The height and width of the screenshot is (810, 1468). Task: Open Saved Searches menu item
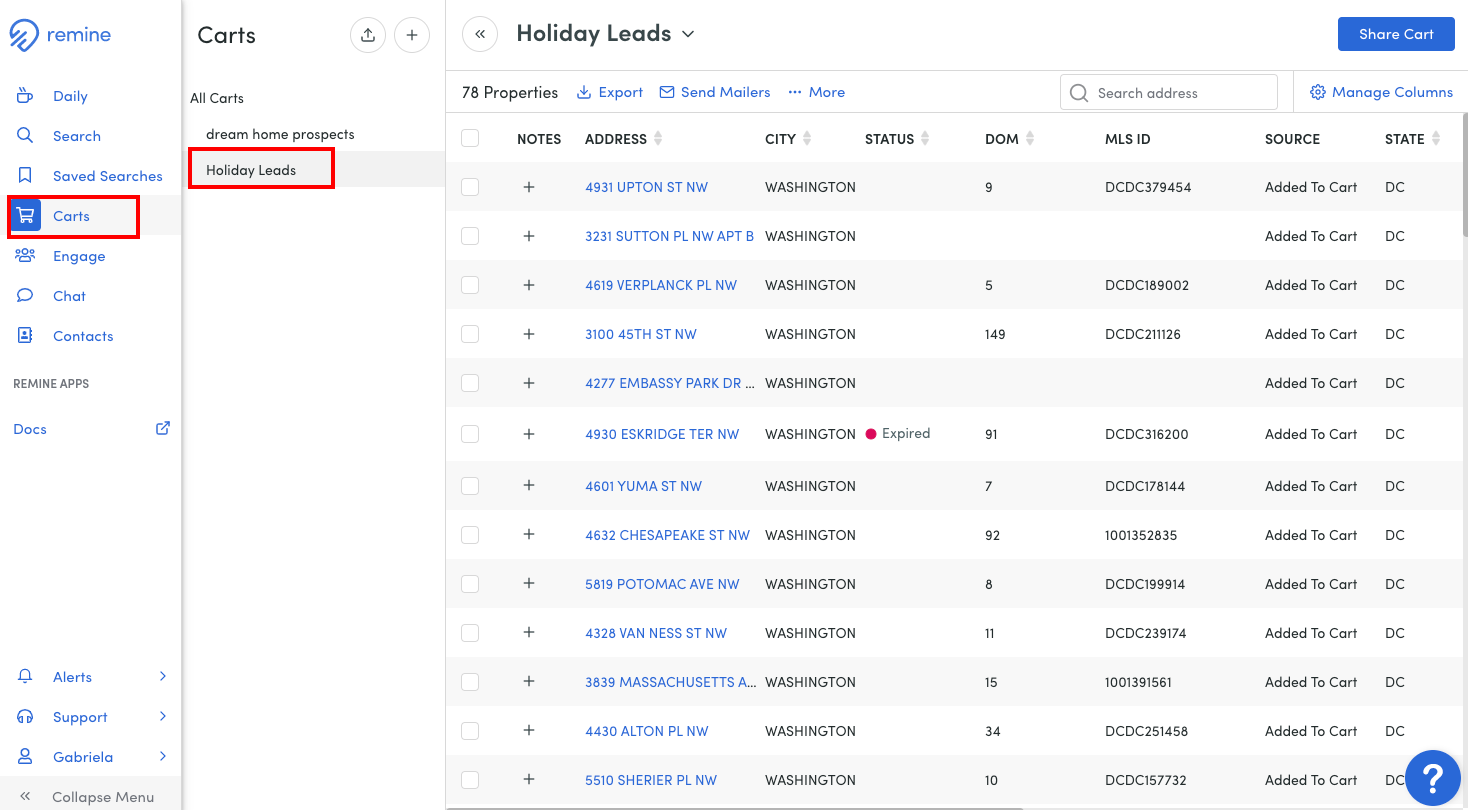108,176
